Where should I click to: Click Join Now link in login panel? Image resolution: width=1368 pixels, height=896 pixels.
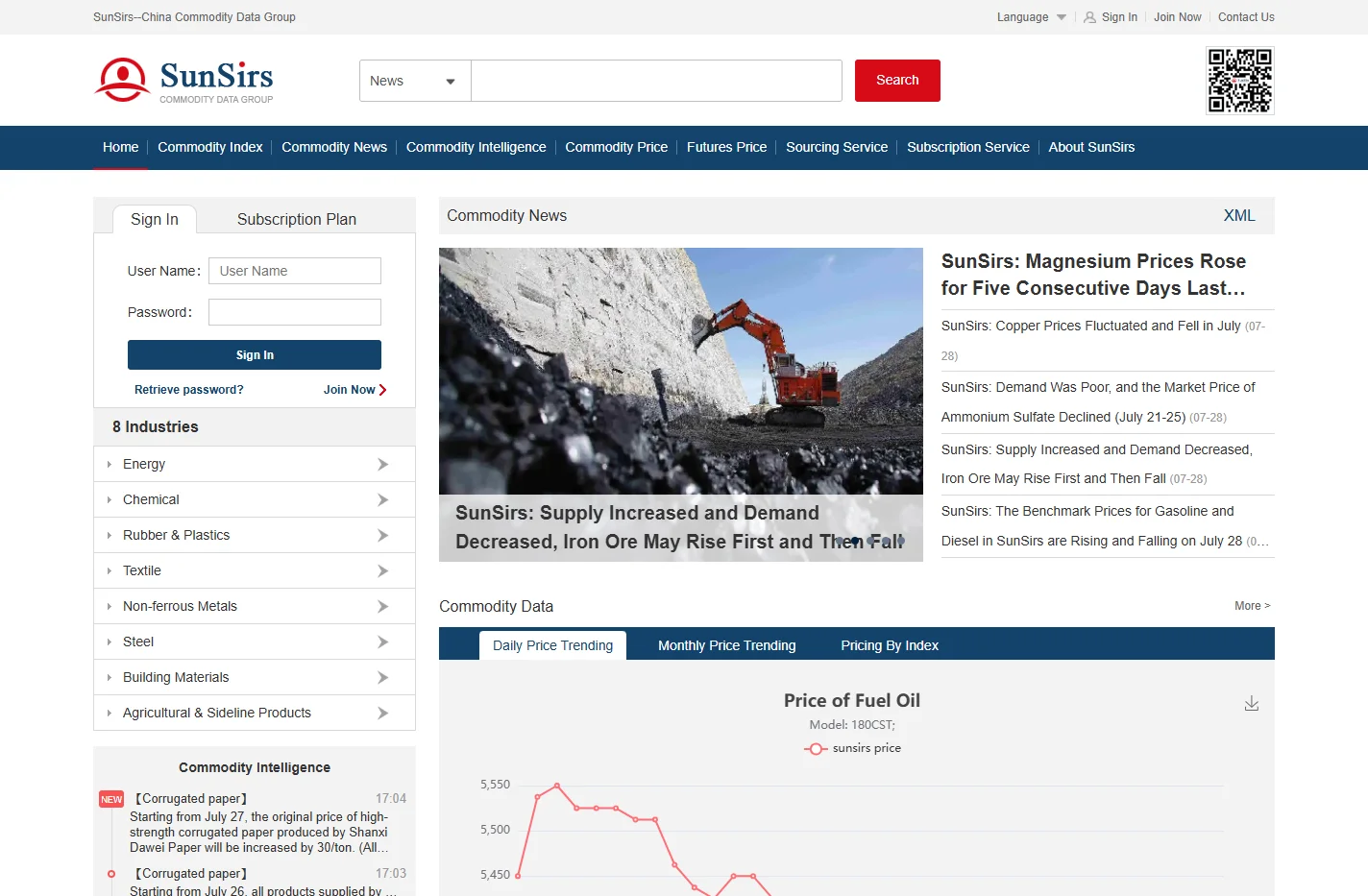[x=350, y=390]
